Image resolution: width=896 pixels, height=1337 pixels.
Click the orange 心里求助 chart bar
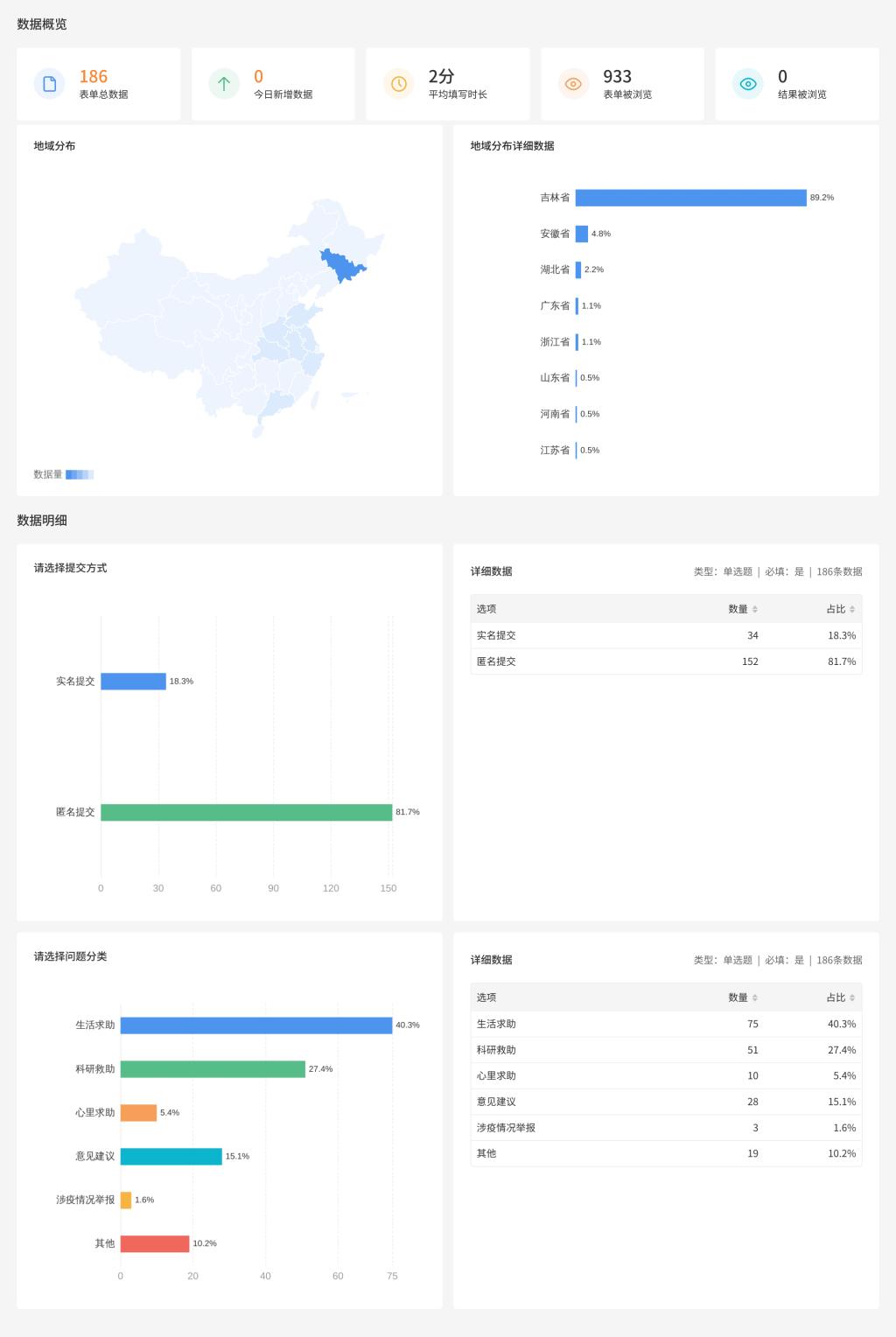tap(138, 1113)
